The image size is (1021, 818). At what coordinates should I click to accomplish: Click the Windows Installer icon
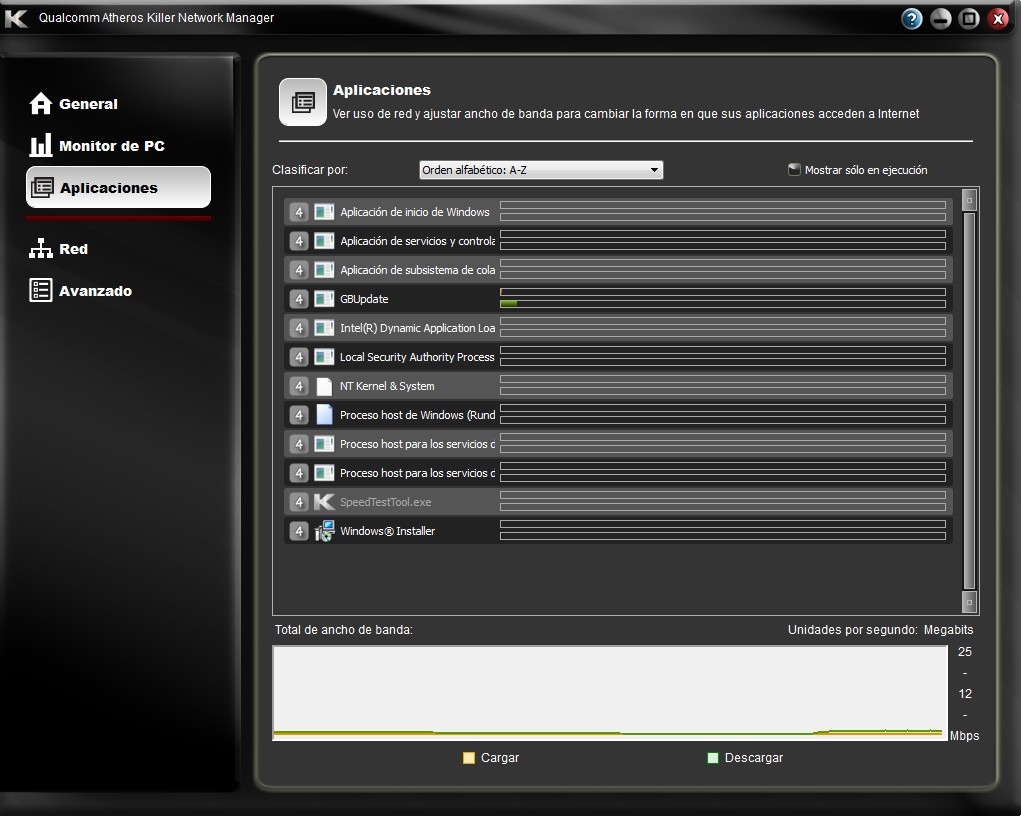click(x=324, y=531)
